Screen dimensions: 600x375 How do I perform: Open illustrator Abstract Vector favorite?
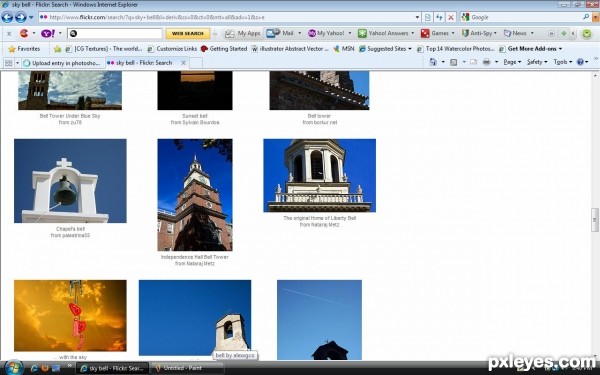pyautogui.click(x=290, y=49)
